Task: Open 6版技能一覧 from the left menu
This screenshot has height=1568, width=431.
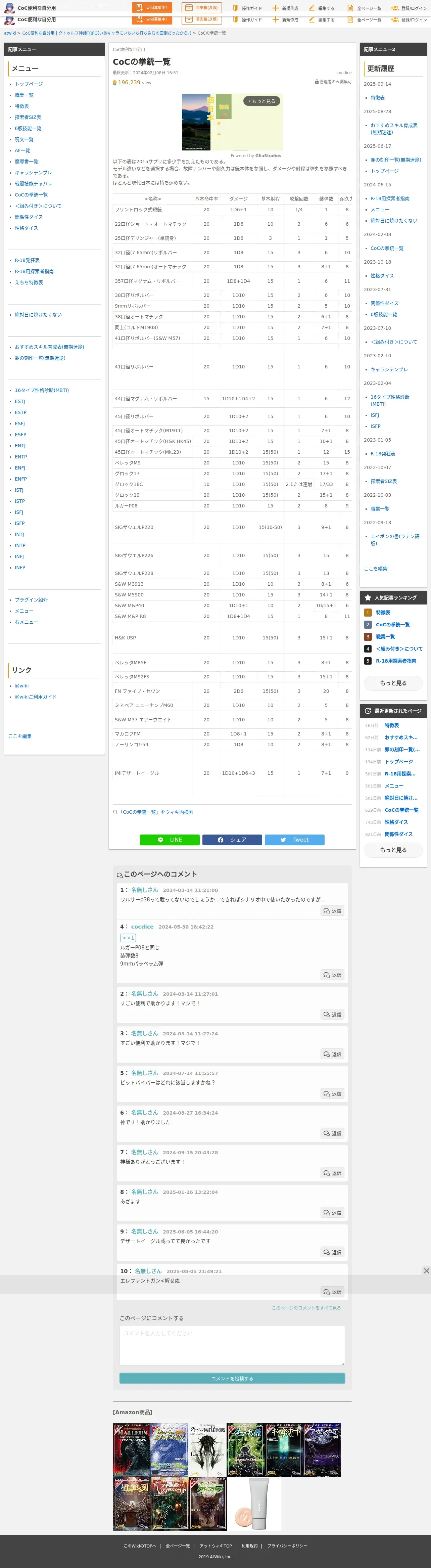Action: click(28, 128)
